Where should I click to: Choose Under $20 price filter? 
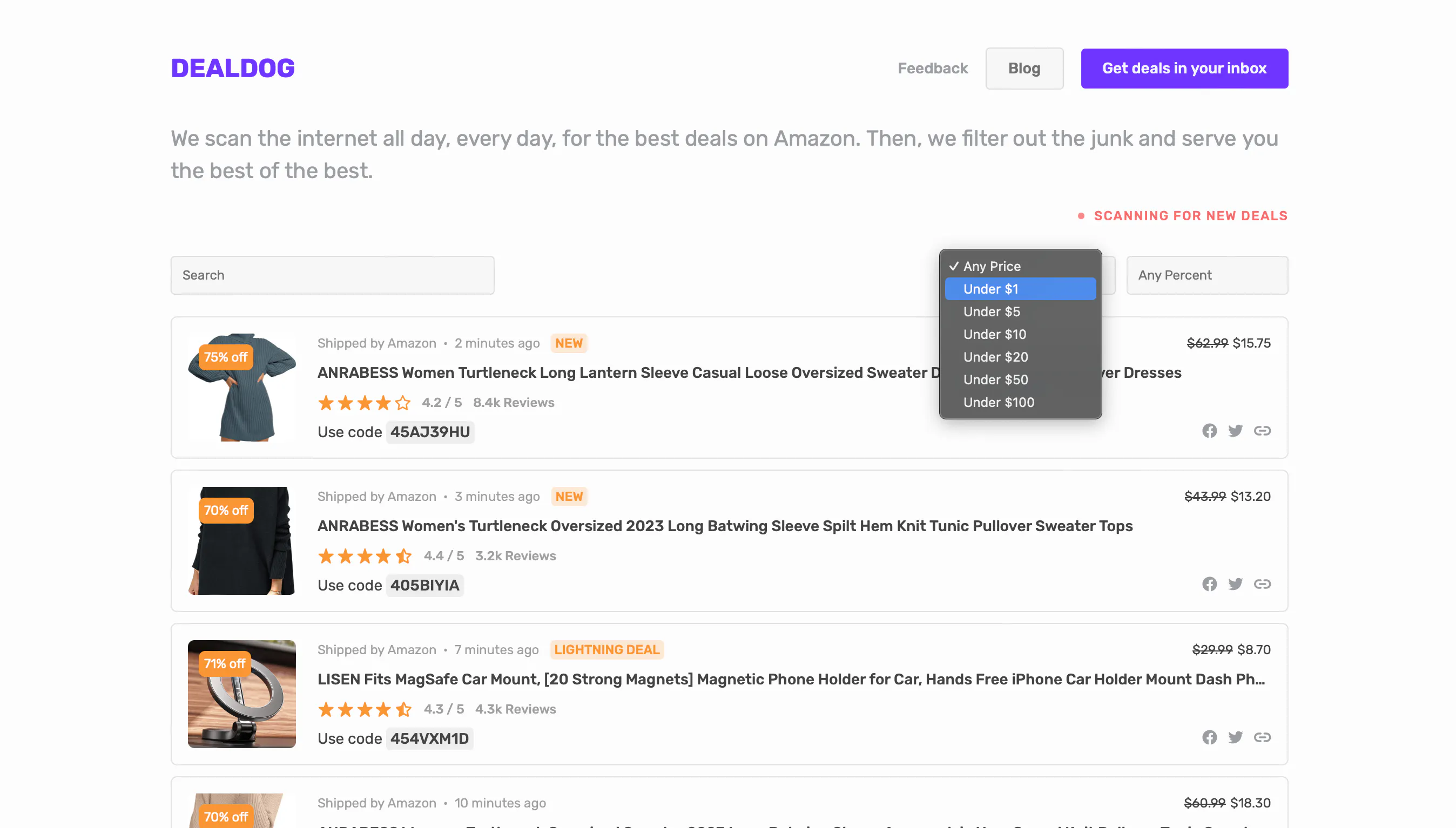1020,357
